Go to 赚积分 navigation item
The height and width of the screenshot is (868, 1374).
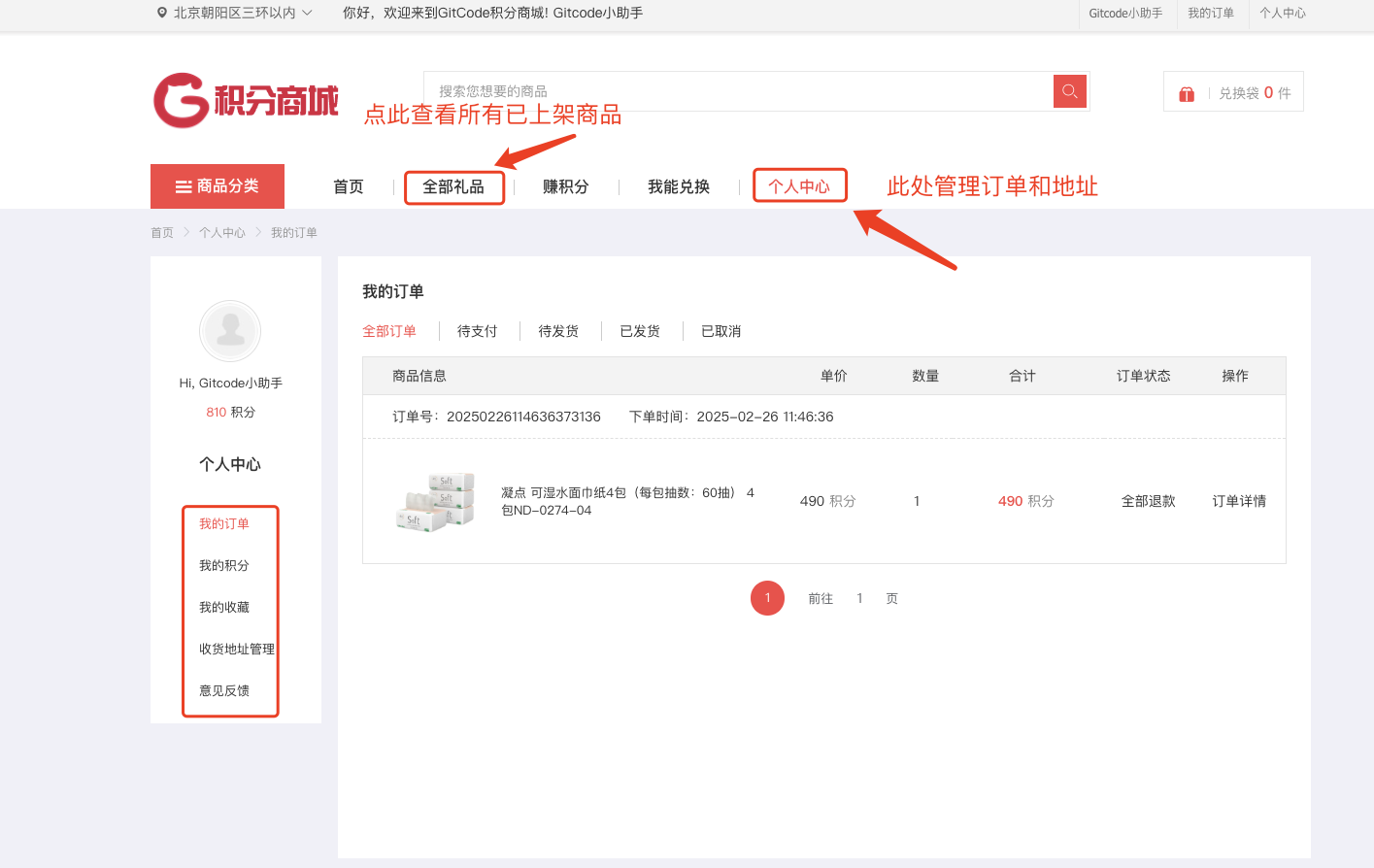566,186
